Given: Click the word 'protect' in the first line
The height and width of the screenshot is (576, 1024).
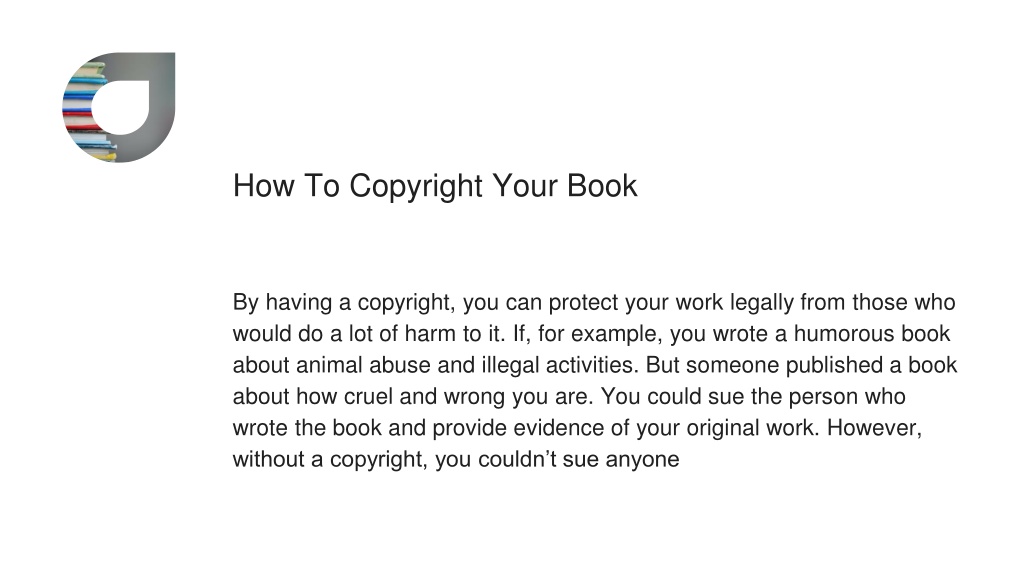Looking at the screenshot, I should [583, 302].
